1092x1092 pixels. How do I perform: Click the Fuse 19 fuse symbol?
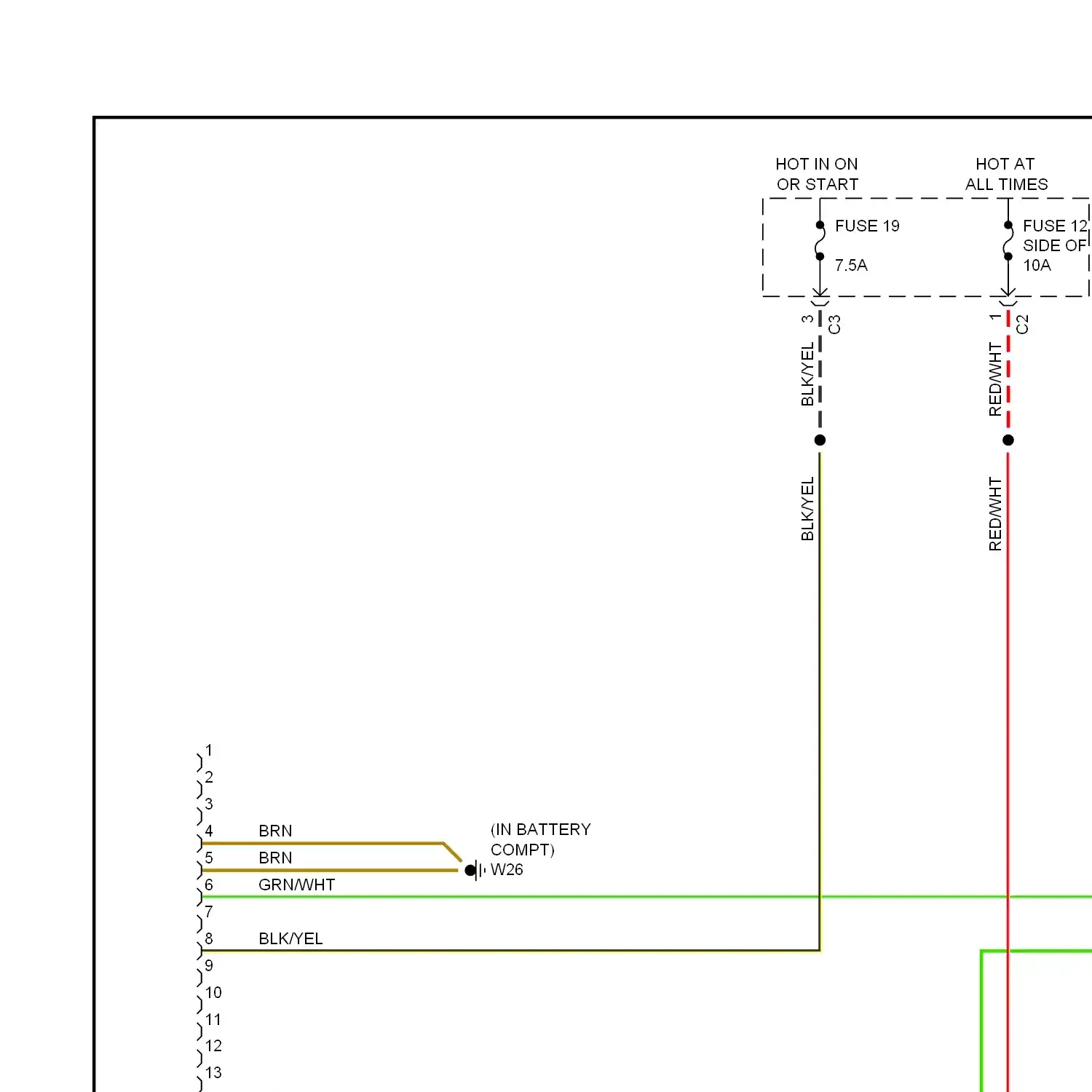[x=820, y=241]
